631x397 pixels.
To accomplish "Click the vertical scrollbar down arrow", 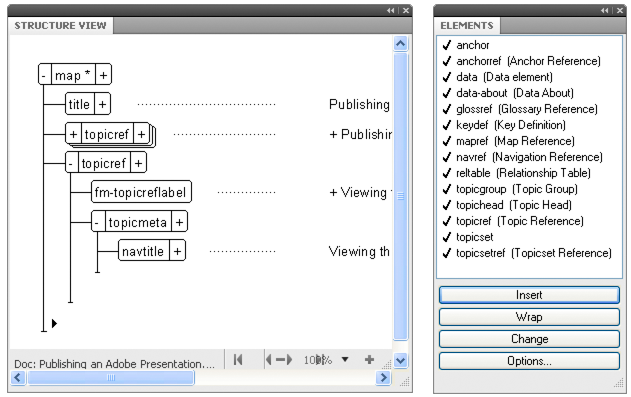I will tap(400, 360).
